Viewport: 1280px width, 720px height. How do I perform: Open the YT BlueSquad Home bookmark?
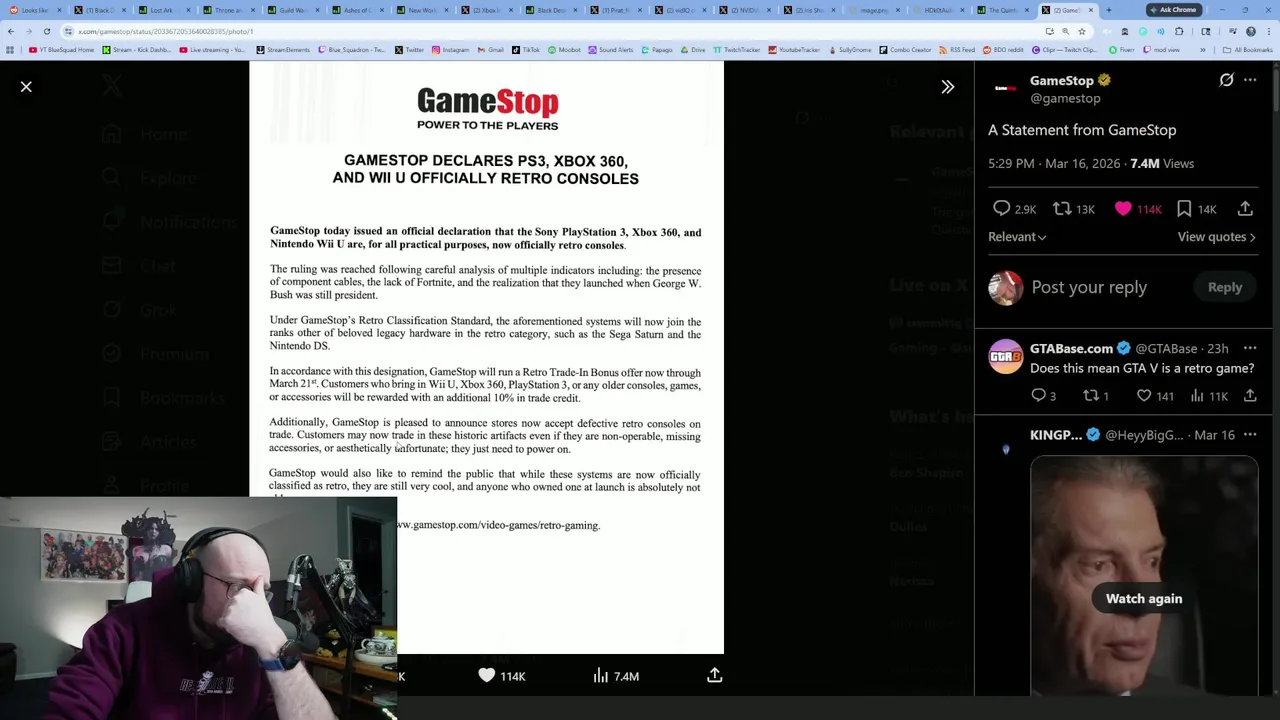[62, 50]
